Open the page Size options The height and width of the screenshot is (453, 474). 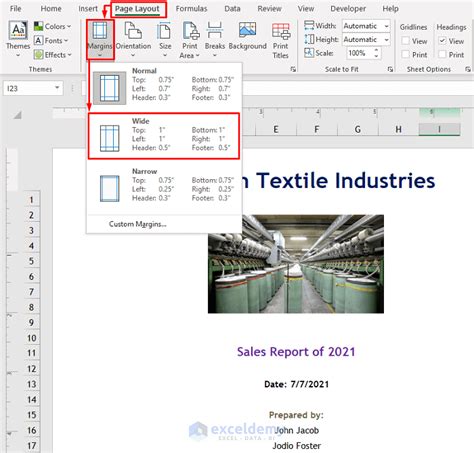pyautogui.click(x=164, y=39)
